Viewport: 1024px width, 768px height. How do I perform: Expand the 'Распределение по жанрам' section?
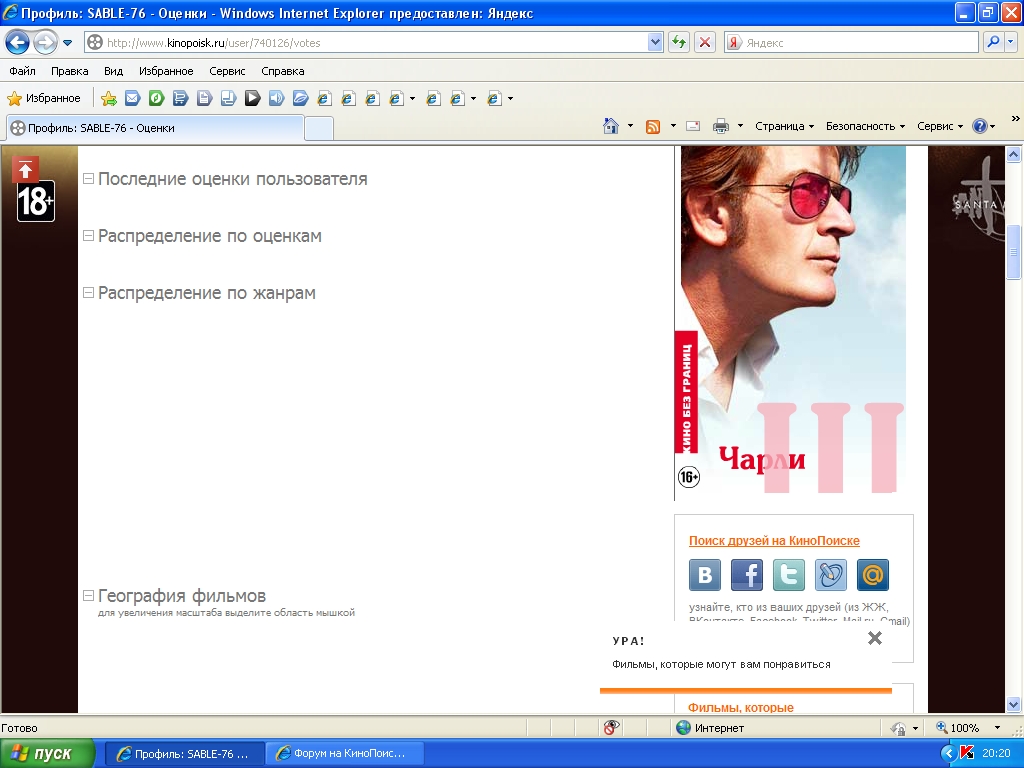pos(88,293)
